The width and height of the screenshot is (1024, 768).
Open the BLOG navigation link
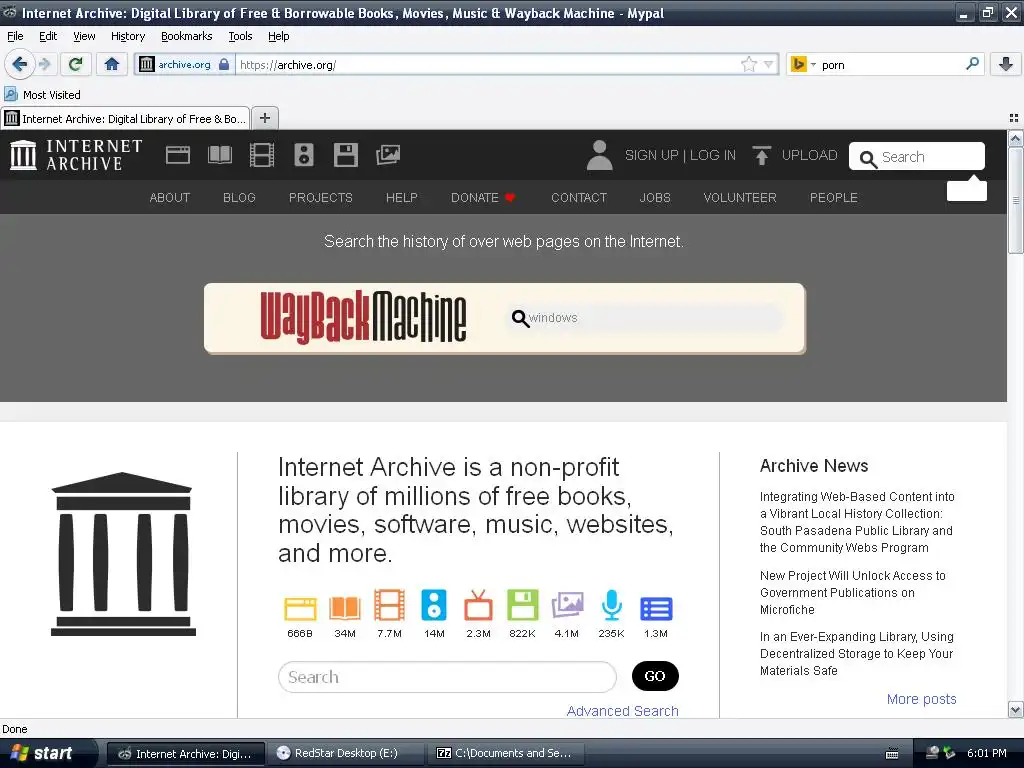coord(239,197)
